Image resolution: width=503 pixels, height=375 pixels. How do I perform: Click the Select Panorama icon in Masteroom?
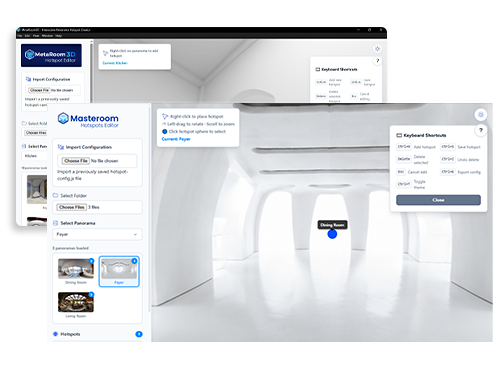55,223
